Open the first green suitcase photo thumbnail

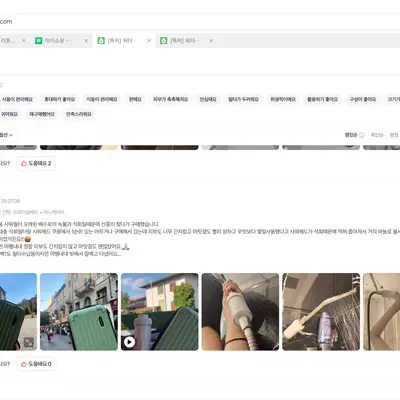pyautogui.click(x=18, y=312)
